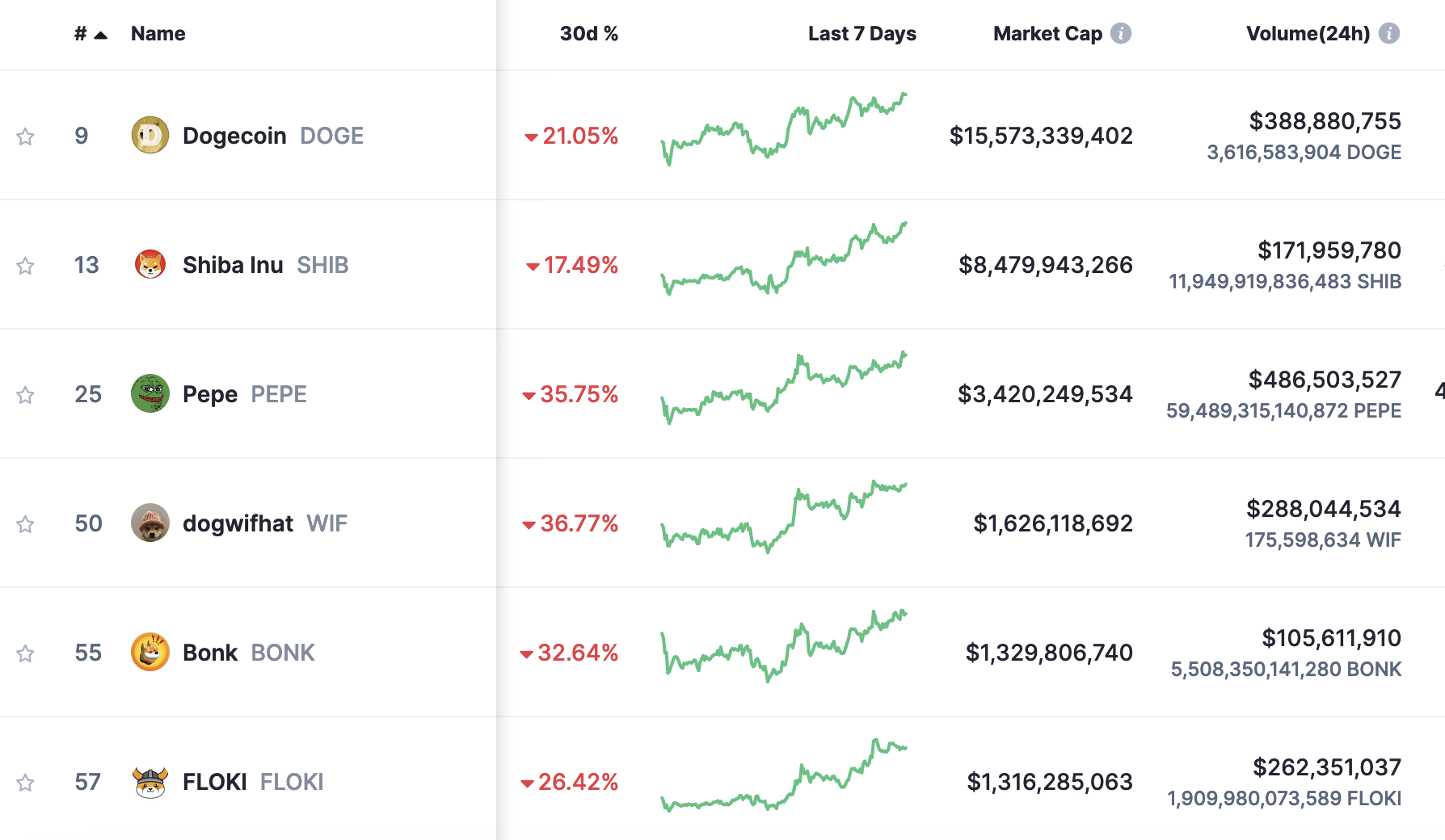
Task: Click the FLOKI viking dog logo
Action: click(x=150, y=781)
